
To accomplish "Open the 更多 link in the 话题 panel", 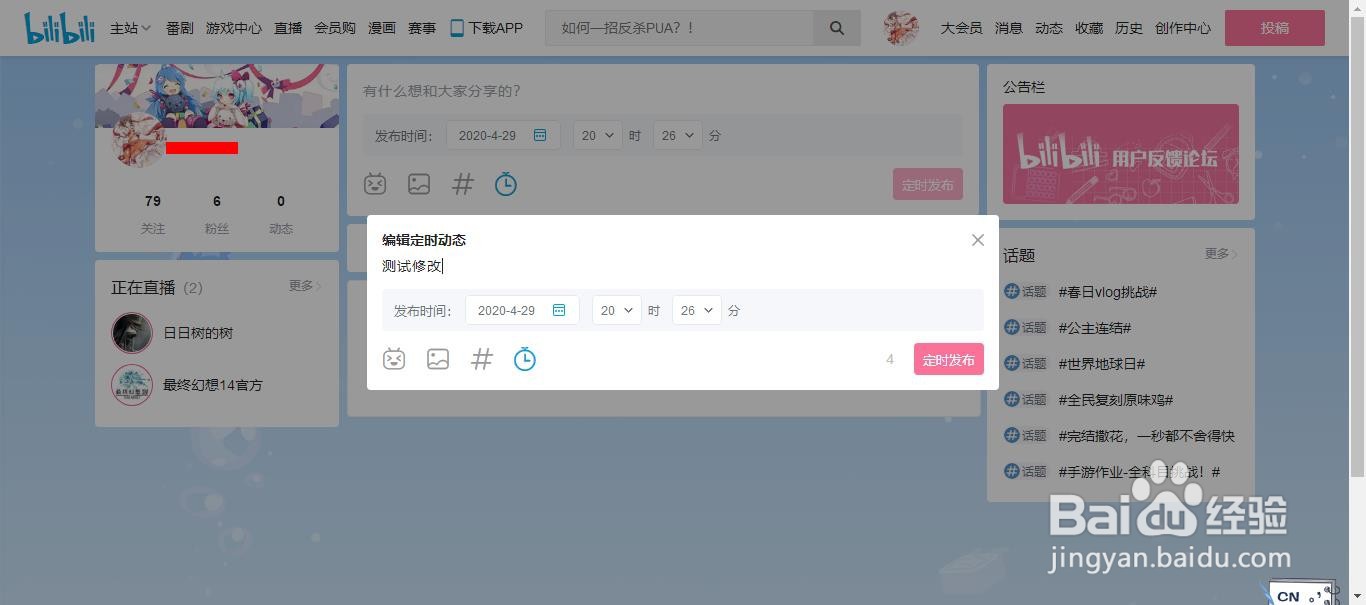I will pyautogui.click(x=1216, y=254).
